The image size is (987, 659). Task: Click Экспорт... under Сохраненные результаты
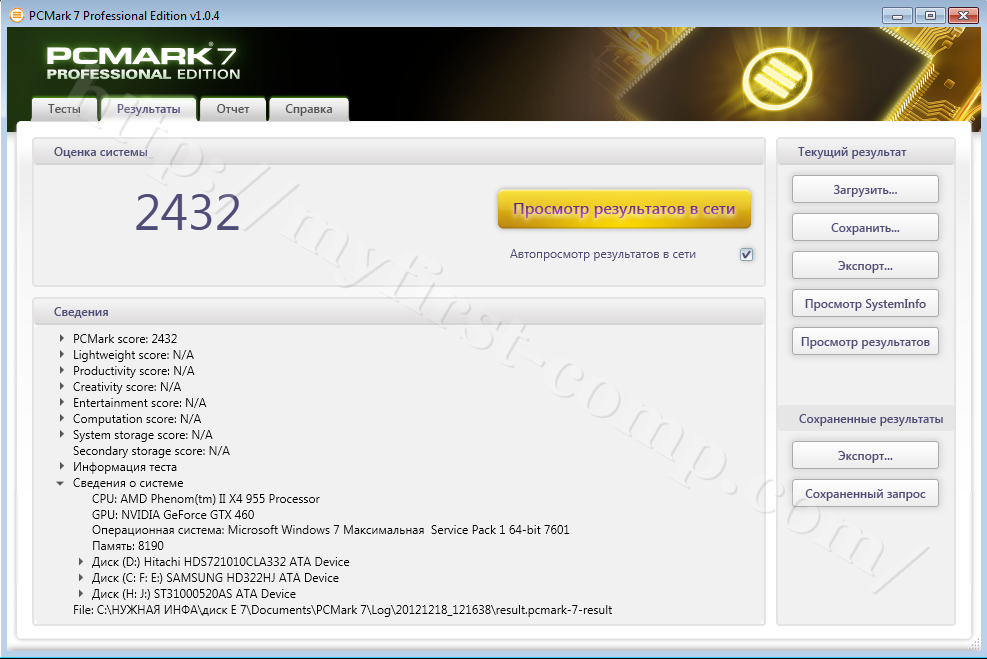point(865,456)
